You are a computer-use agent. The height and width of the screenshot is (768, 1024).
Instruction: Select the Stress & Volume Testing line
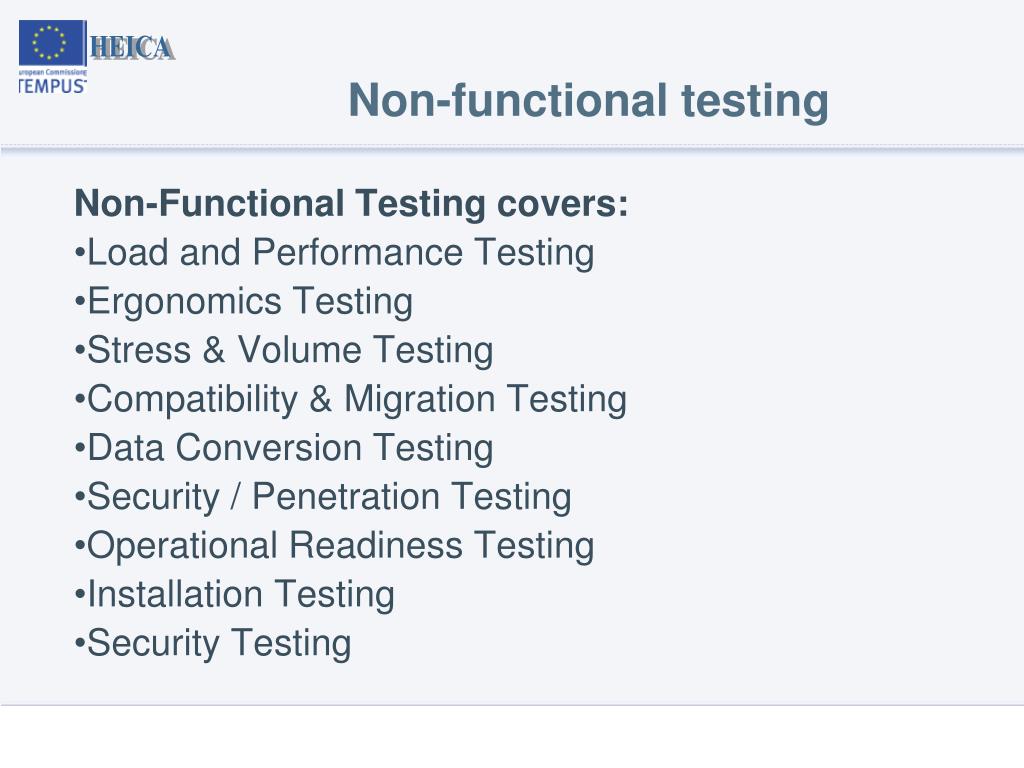click(284, 350)
